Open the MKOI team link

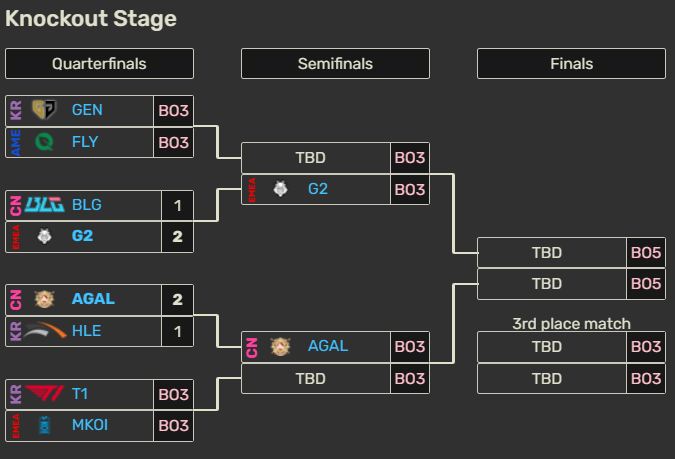click(x=90, y=426)
